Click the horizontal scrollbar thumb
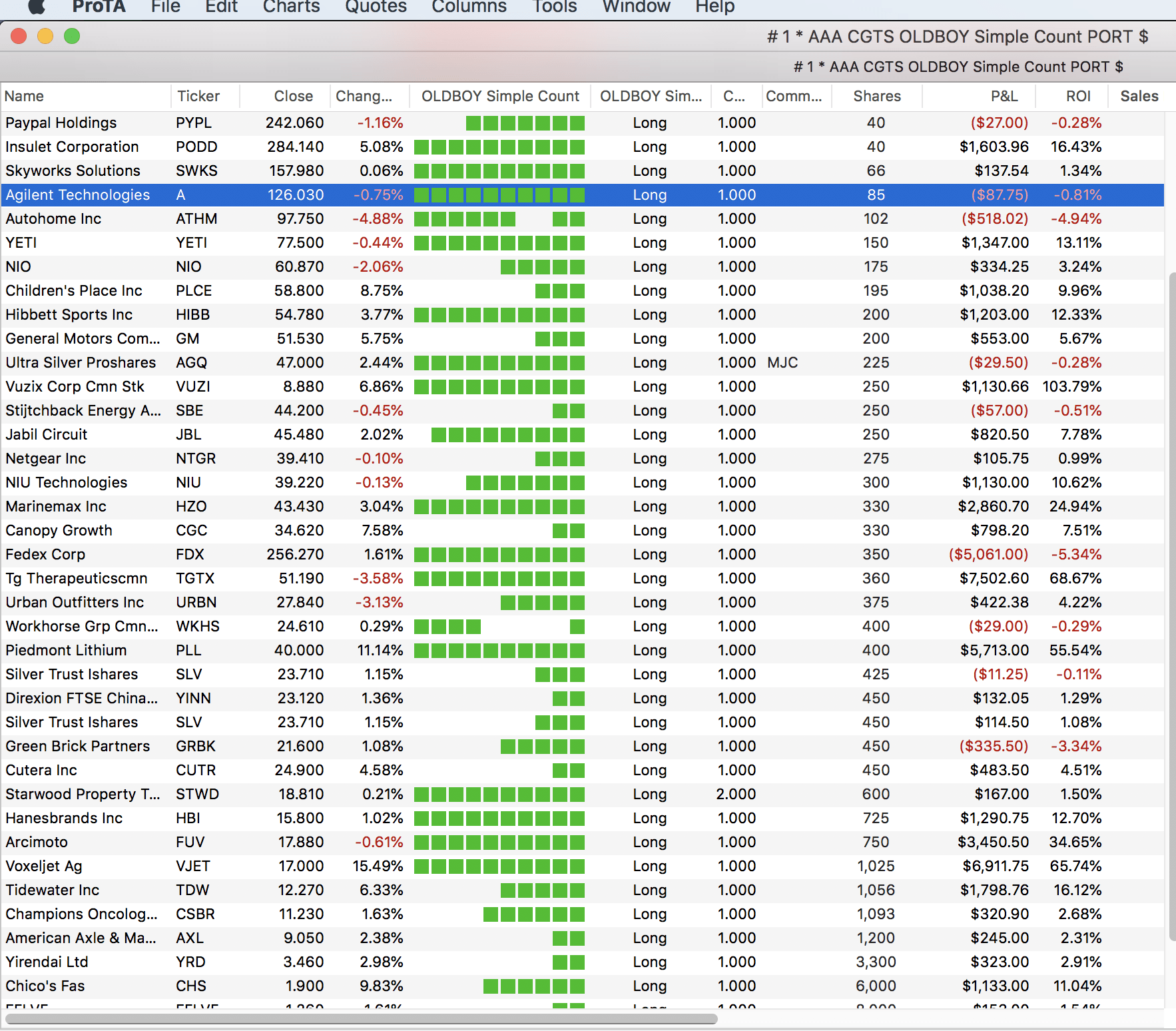This screenshot has height=1031, width=1176. tap(361, 1019)
